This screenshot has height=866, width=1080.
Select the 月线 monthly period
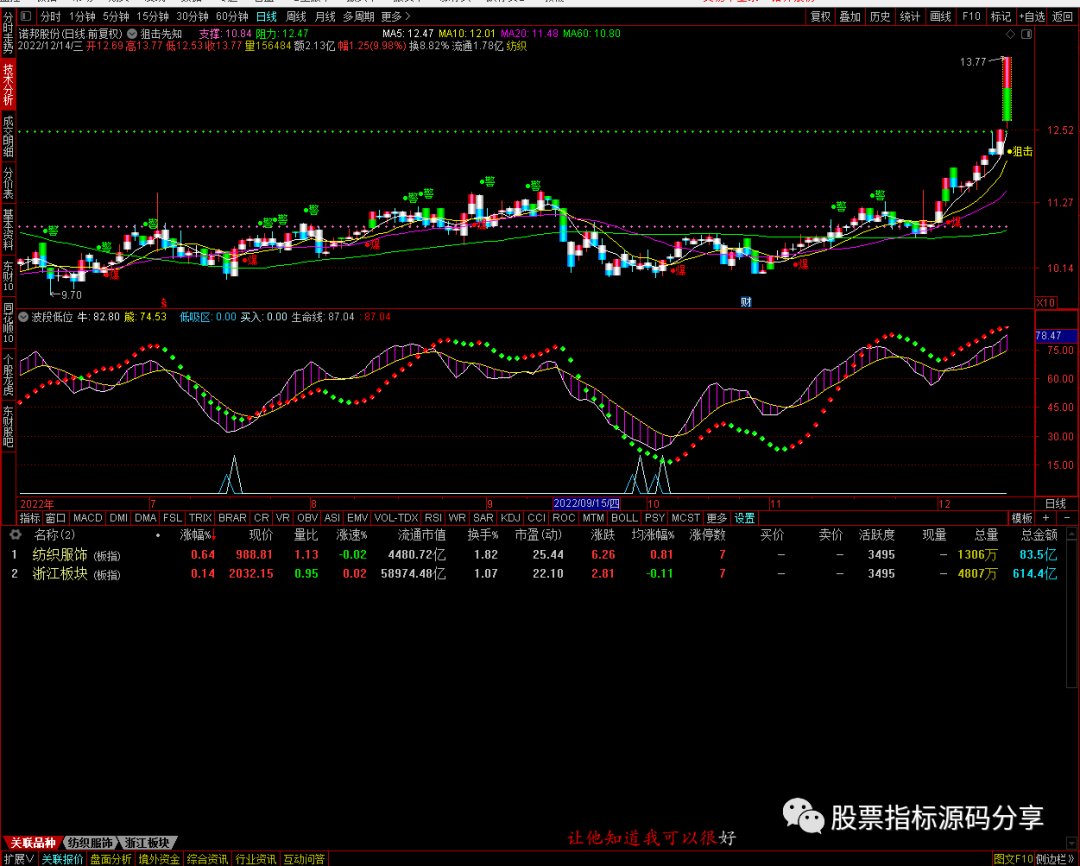click(x=325, y=16)
